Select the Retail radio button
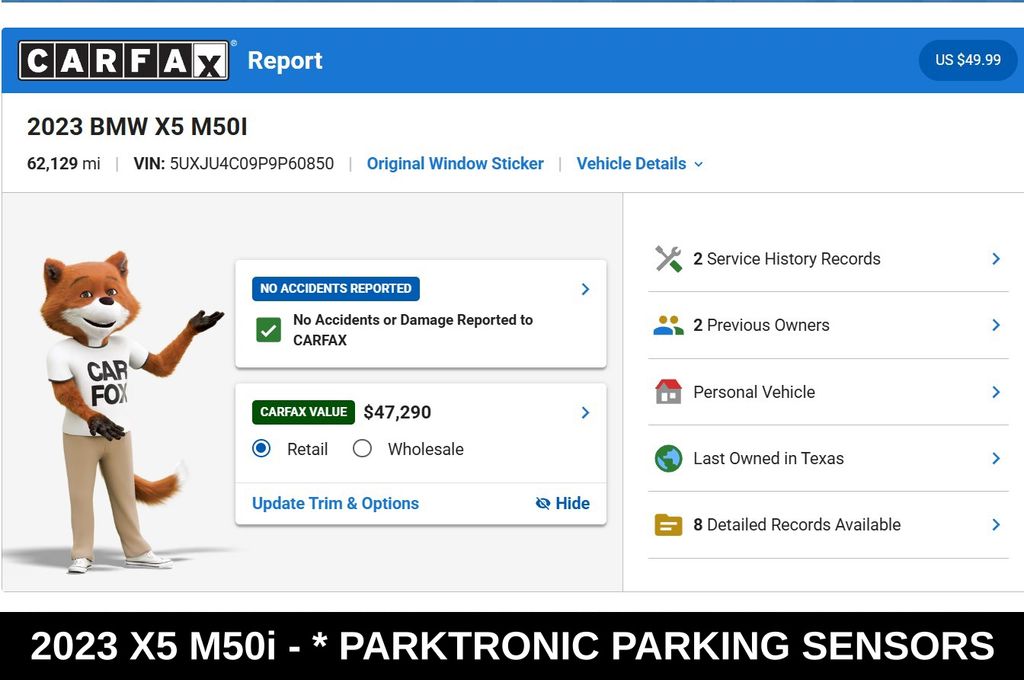Image resolution: width=1024 pixels, height=680 pixels. 261,448
